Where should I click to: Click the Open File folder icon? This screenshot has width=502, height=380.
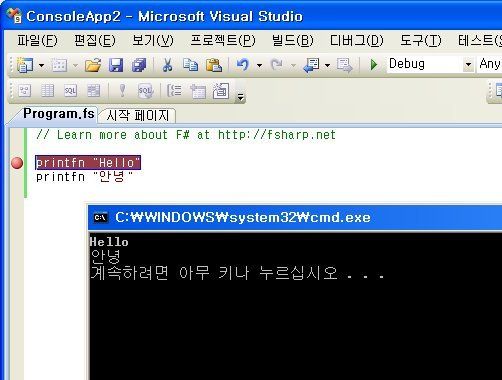93,65
